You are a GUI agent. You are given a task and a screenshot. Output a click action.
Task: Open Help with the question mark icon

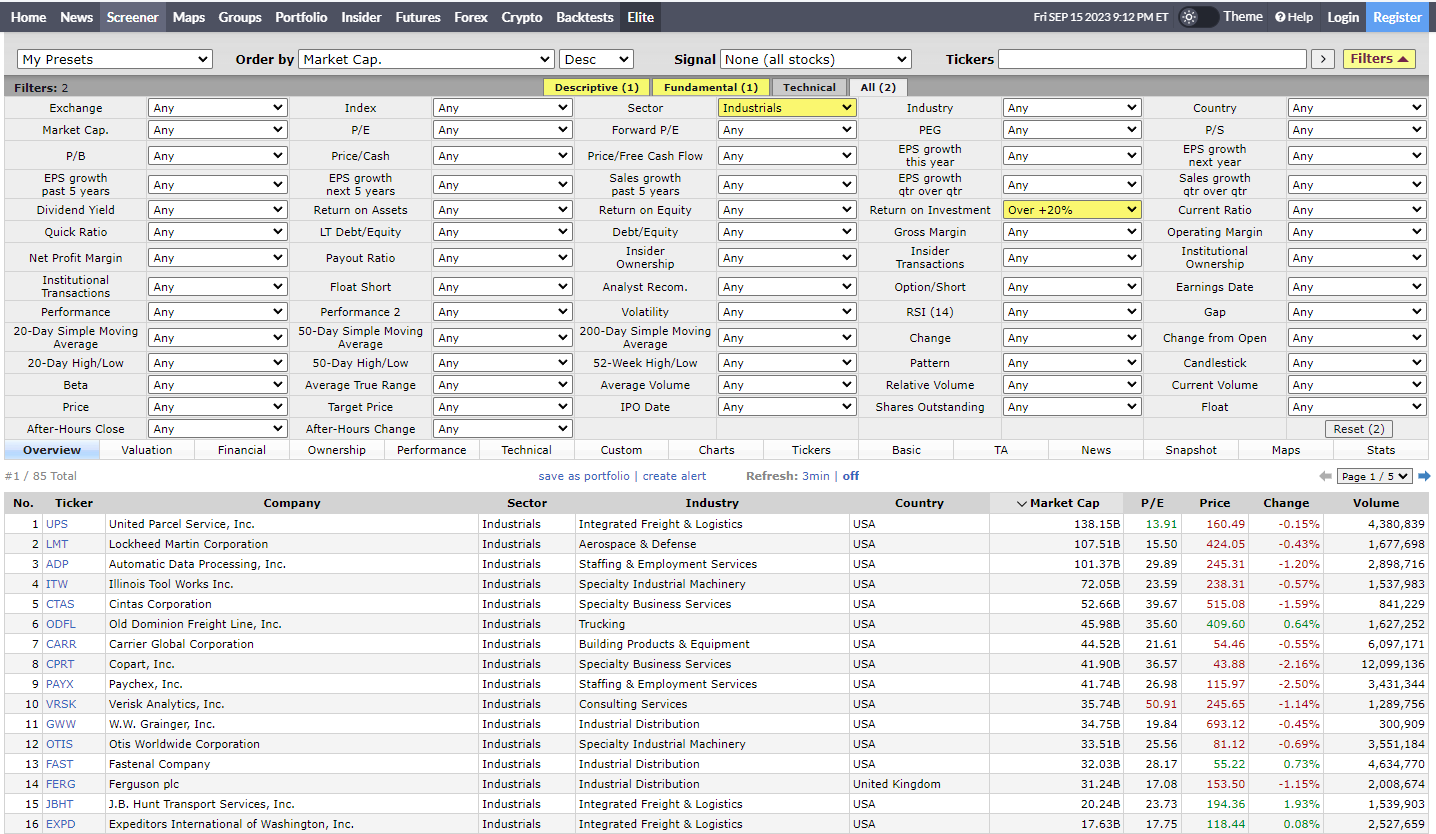[x=1294, y=17]
